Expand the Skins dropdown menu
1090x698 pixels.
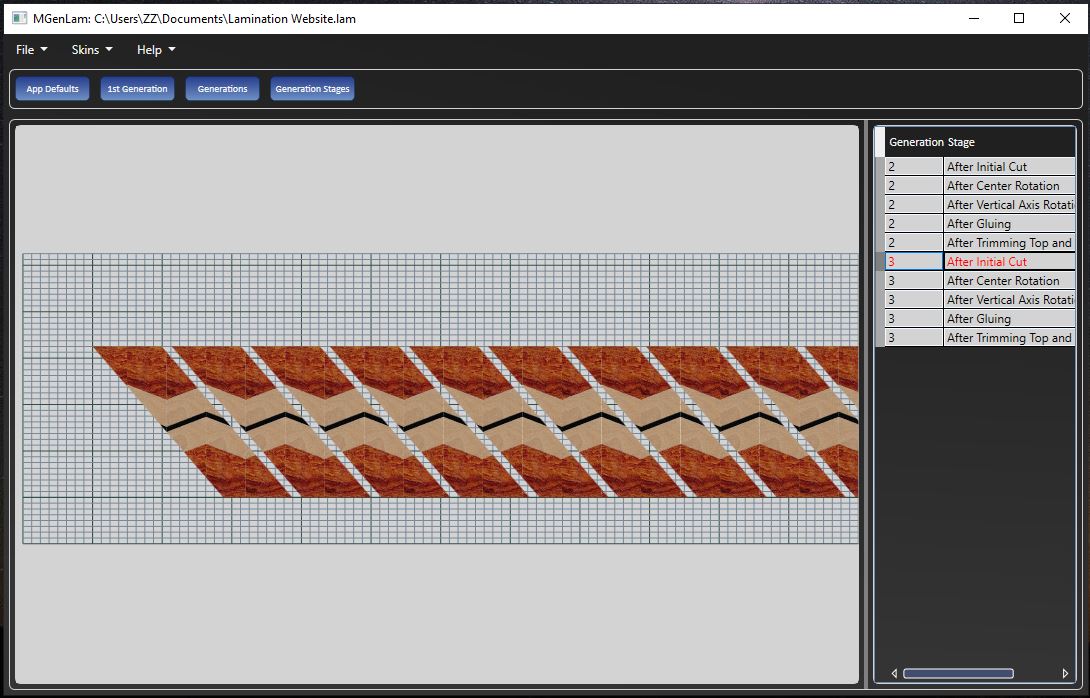click(92, 50)
